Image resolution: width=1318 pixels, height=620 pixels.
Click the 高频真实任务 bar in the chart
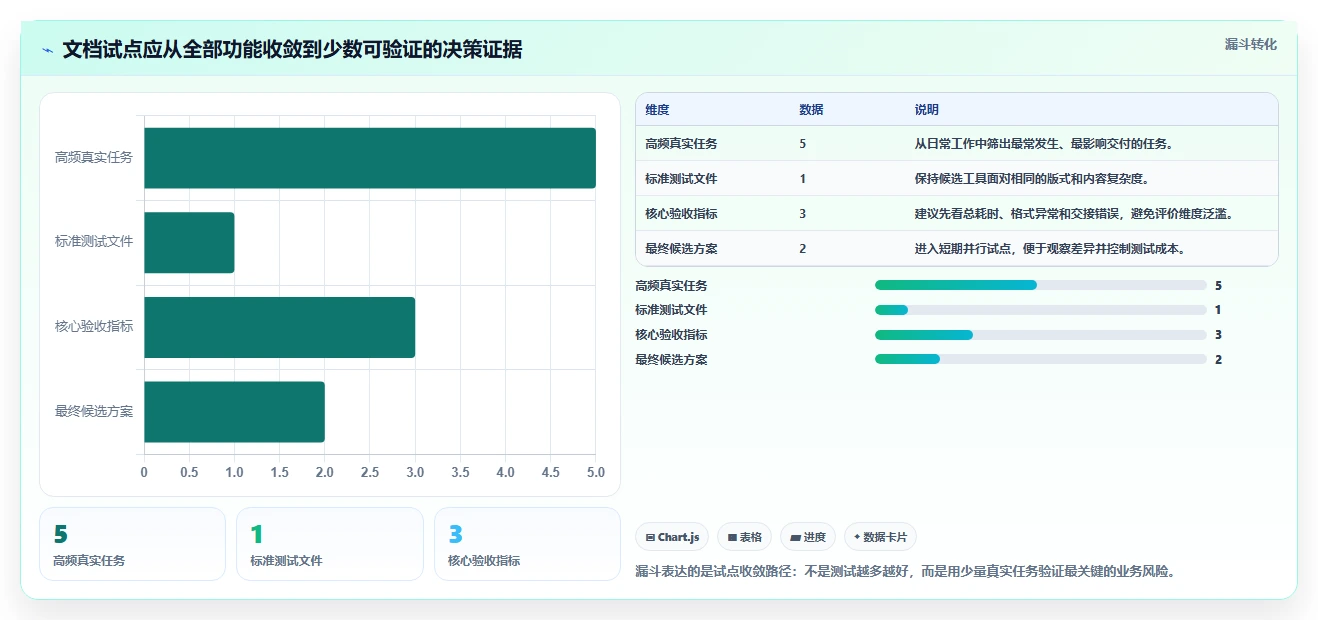(370, 158)
